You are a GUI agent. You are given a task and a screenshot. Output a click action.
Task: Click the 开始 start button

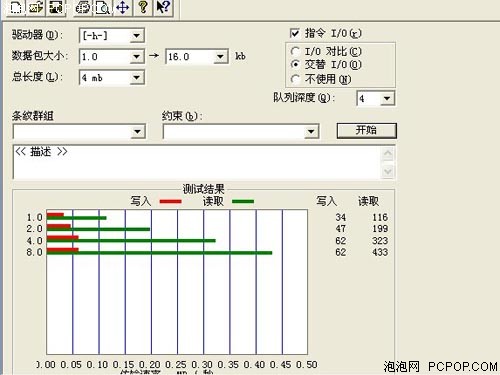(x=366, y=130)
